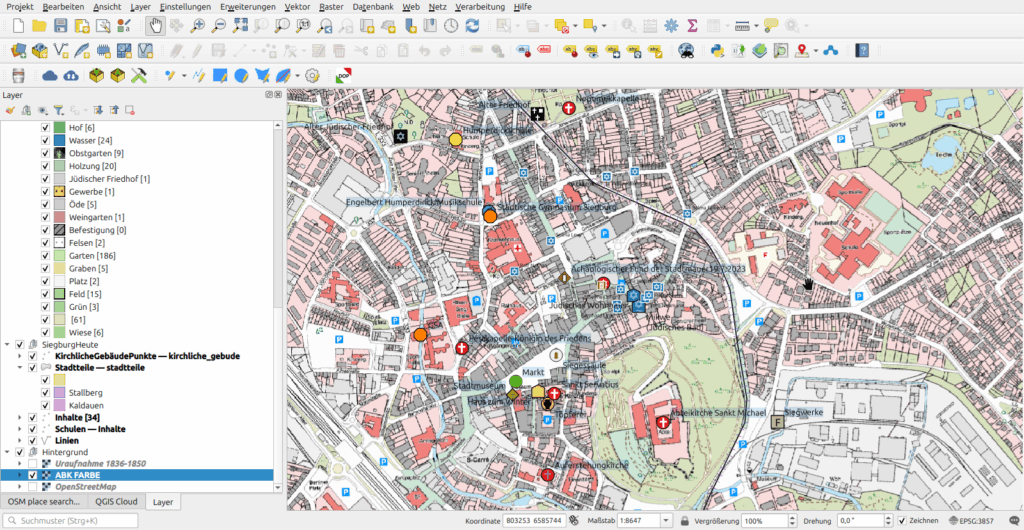Open the Processing toolbox gear icon
Image resolution: width=1024 pixels, height=530 pixels.
click(x=670, y=26)
